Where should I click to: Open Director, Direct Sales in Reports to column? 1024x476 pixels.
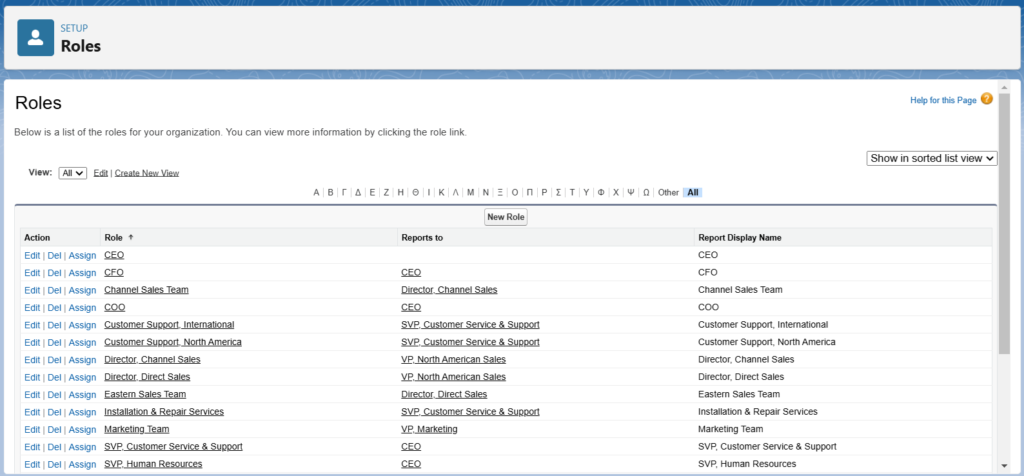tap(444, 394)
